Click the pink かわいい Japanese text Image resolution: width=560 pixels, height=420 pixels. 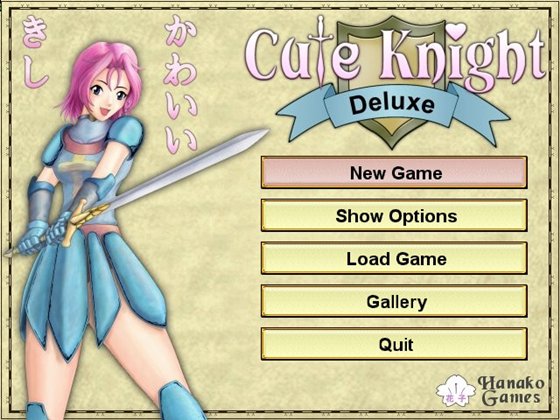tap(181, 84)
